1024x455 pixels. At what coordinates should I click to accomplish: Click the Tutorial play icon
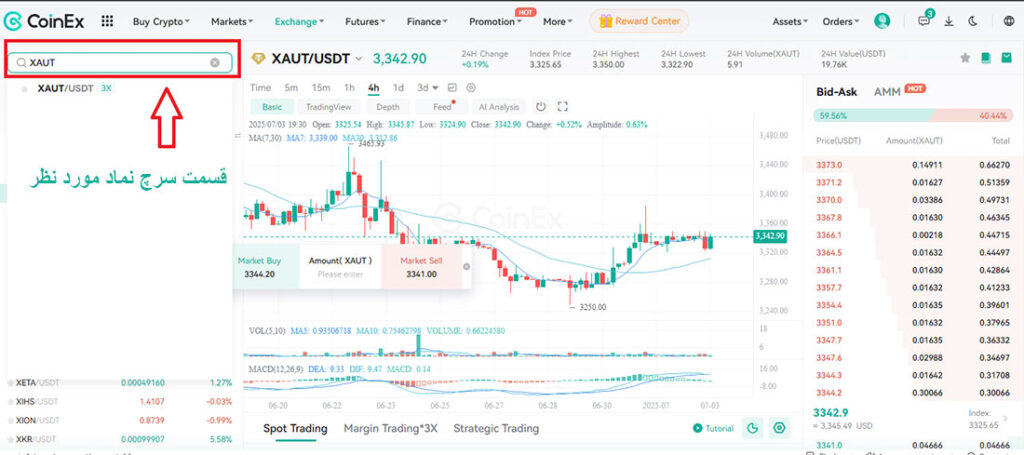tap(698, 428)
